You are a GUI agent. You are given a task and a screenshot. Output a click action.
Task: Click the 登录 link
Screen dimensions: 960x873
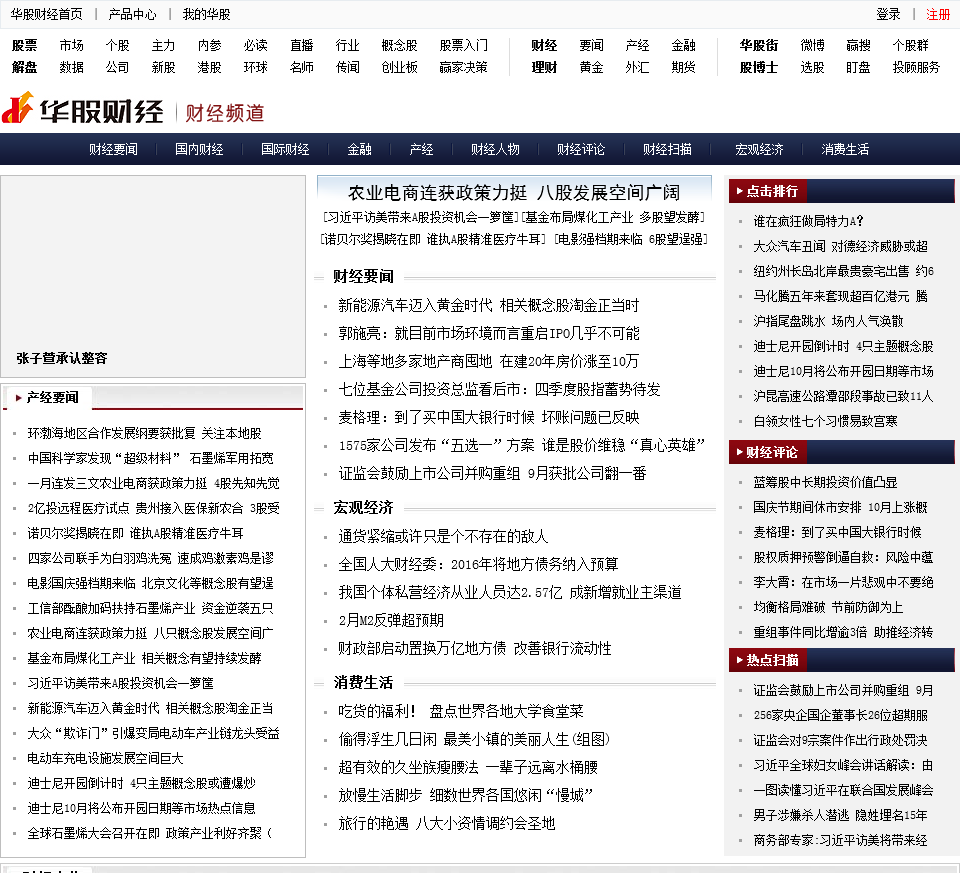click(x=888, y=14)
